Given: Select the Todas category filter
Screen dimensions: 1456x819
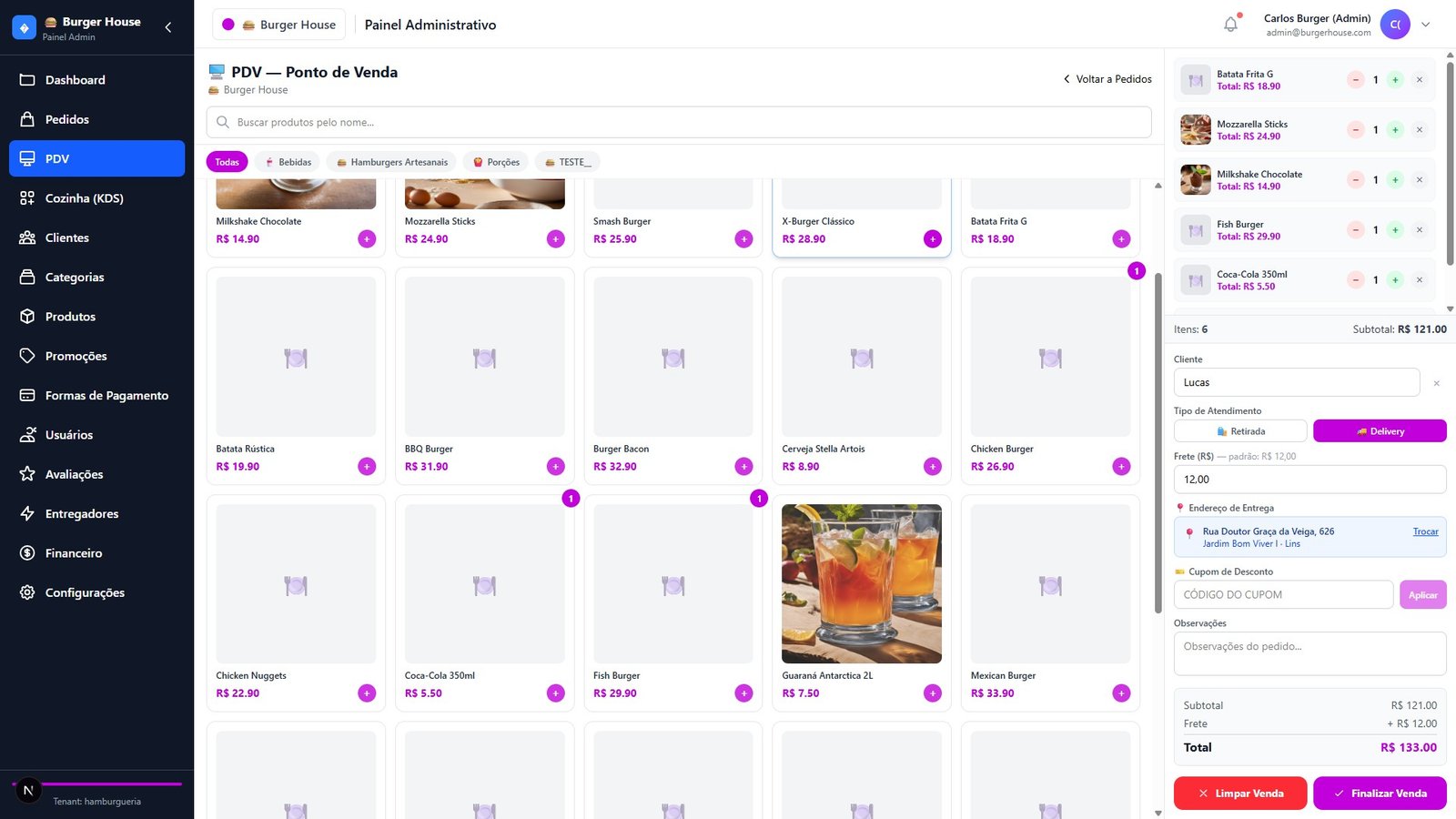Looking at the screenshot, I should [x=227, y=162].
